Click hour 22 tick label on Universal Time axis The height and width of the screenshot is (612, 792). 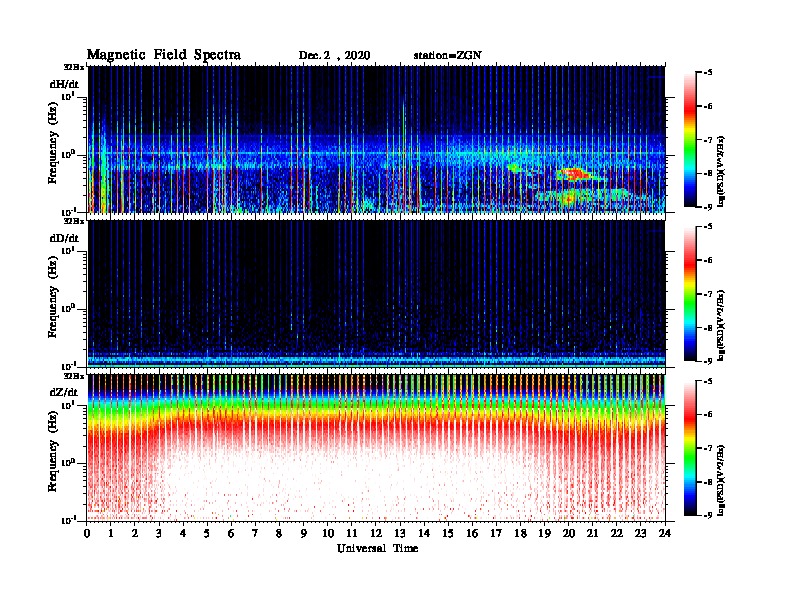pos(617,533)
